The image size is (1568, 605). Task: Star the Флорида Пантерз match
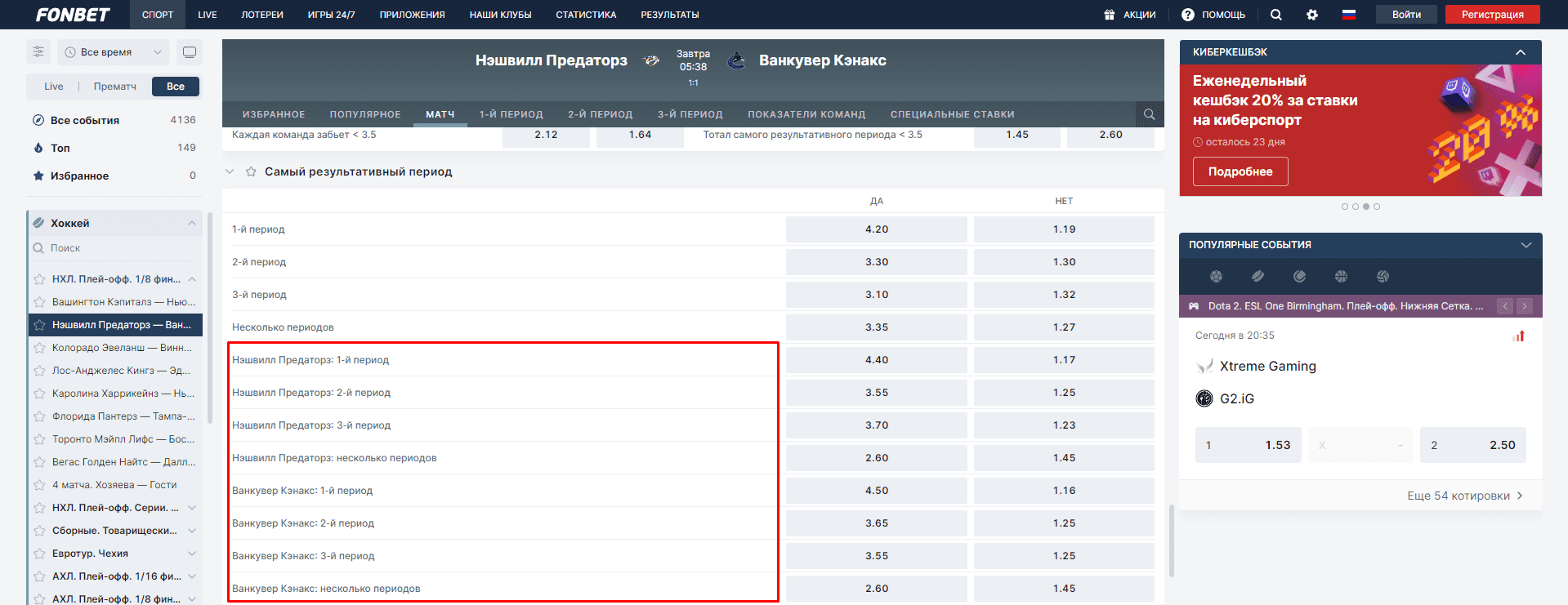pos(39,416)
